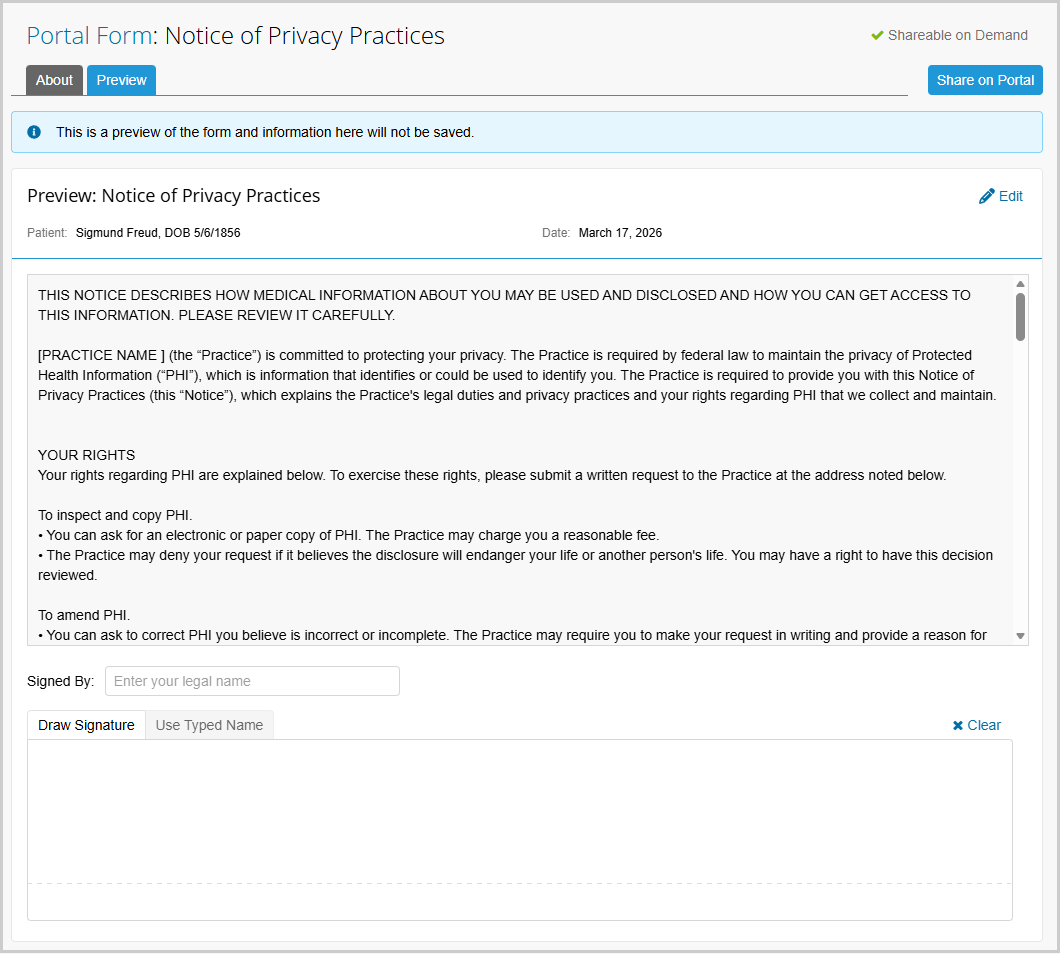1060x954 pixels.
Task: Click the Edit link
Action: click(x=1001, y=196)
